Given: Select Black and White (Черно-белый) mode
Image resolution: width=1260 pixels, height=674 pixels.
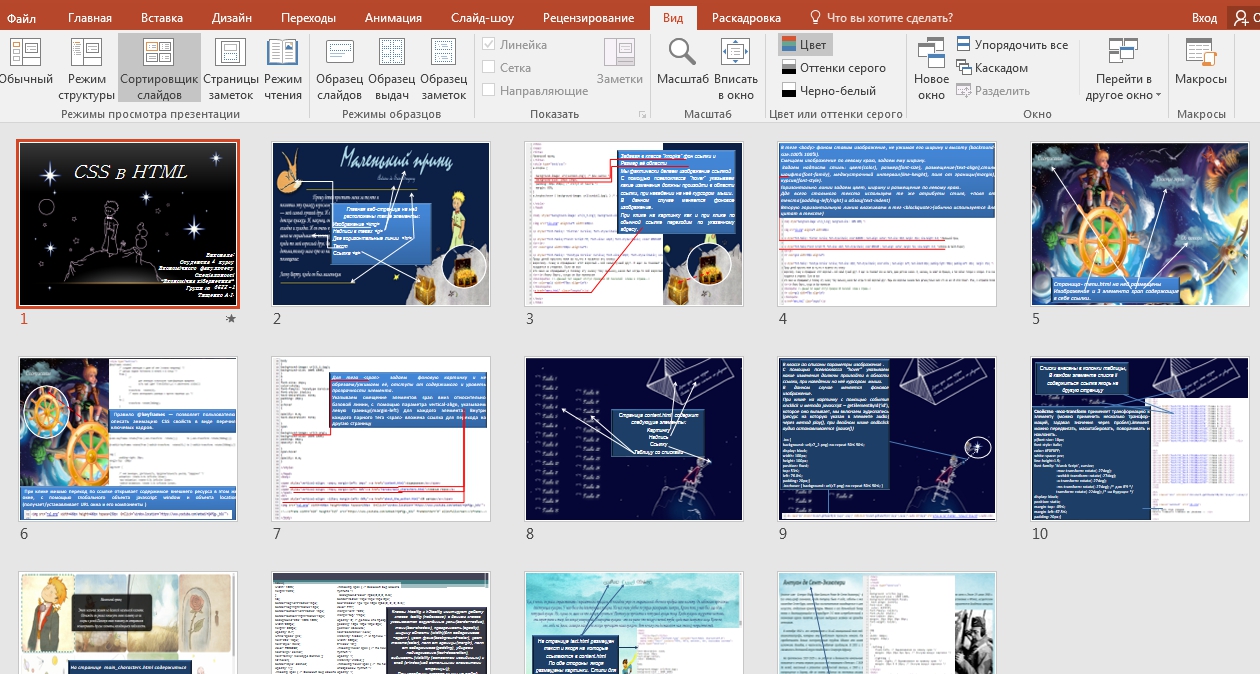Looking at the screenshot, I should point(828,90).
